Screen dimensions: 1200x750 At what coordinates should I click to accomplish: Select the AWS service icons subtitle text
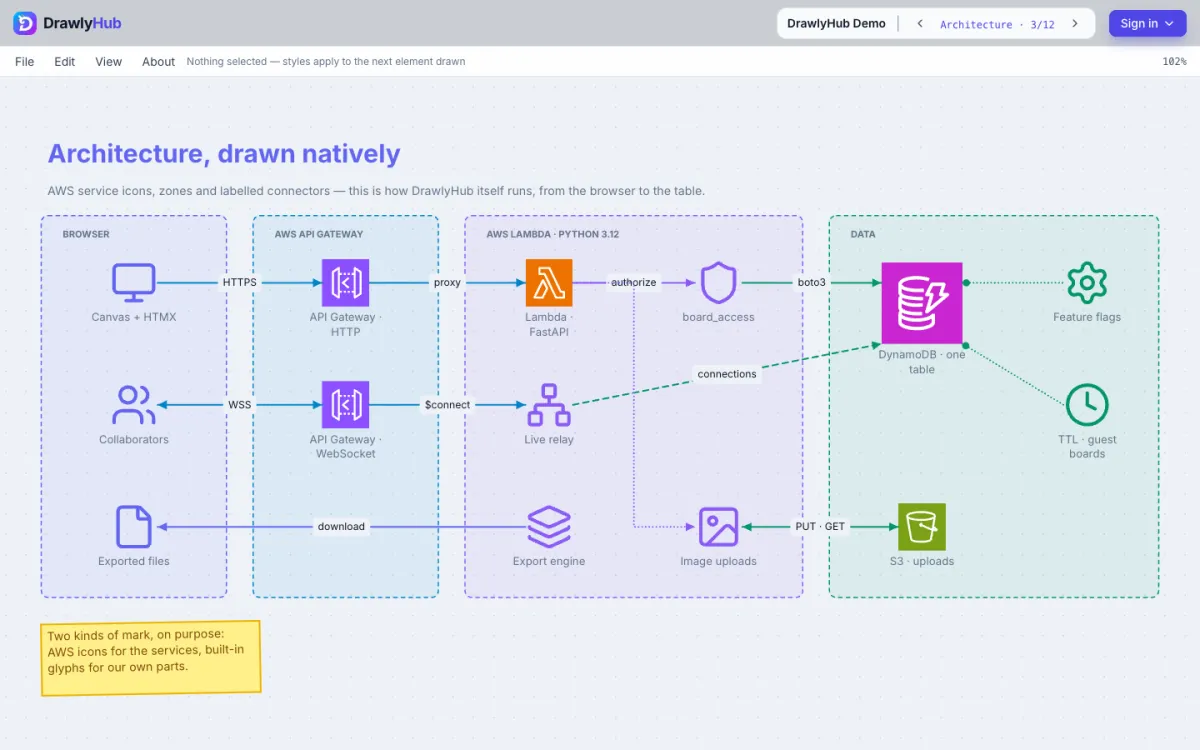(x=376, y=191)
